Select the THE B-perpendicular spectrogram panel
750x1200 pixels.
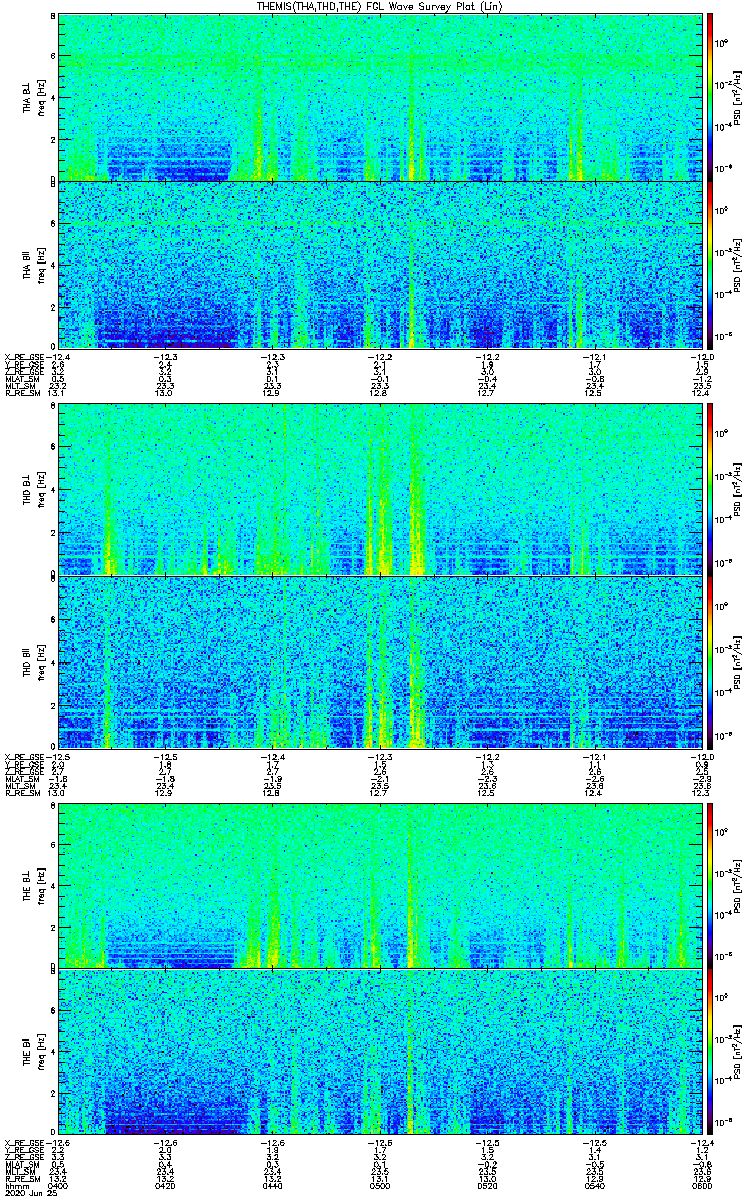pyautogui.click(x=380, y=886)
